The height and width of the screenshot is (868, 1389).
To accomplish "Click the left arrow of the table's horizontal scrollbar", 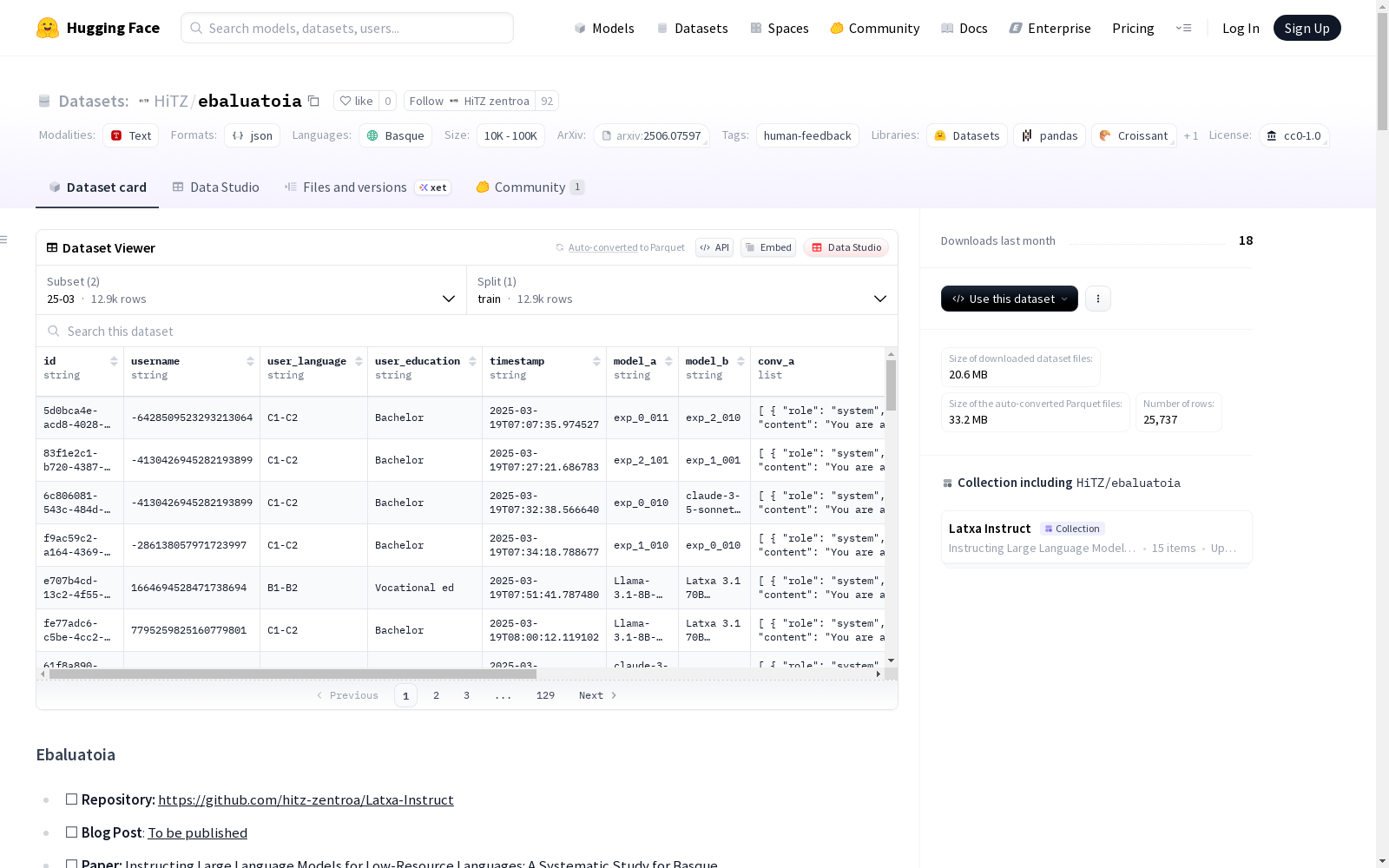I will (43, 674).
